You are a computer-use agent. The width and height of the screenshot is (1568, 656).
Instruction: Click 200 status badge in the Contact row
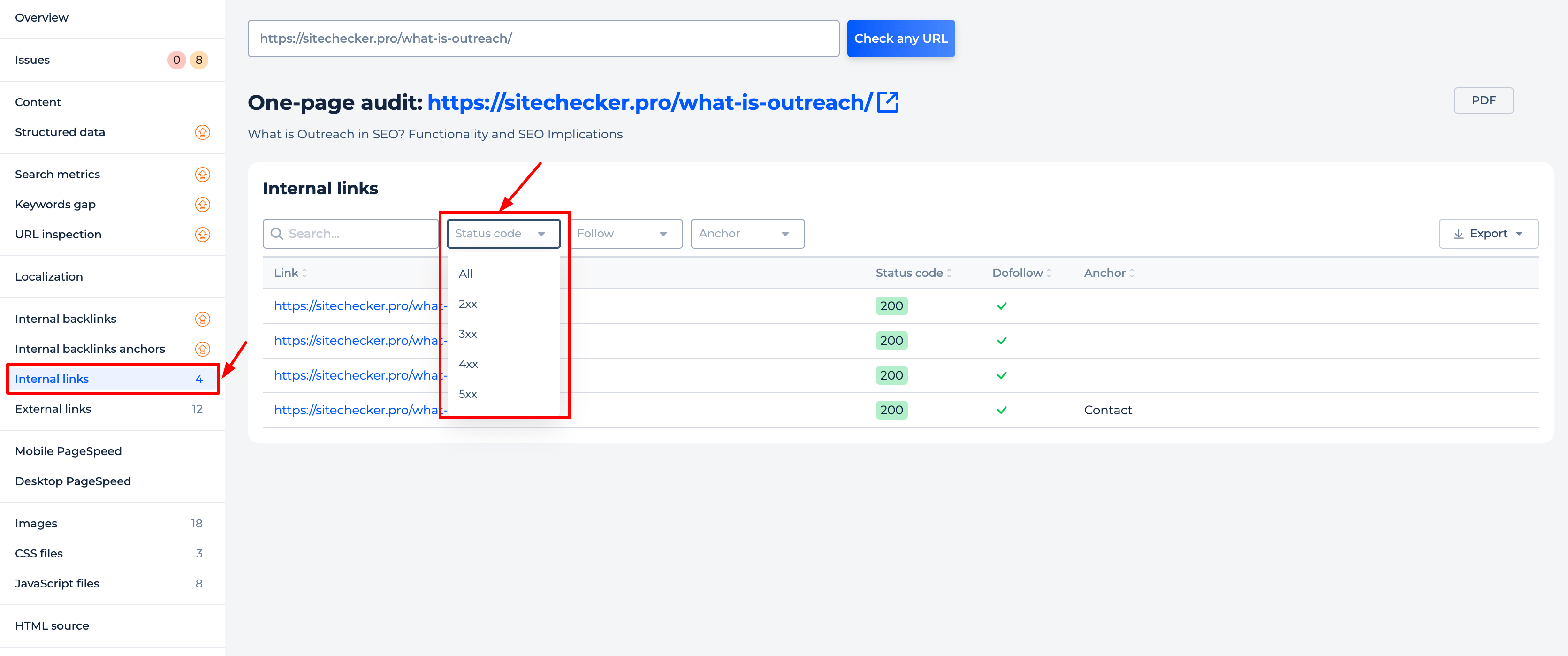(x=891, y=410)
